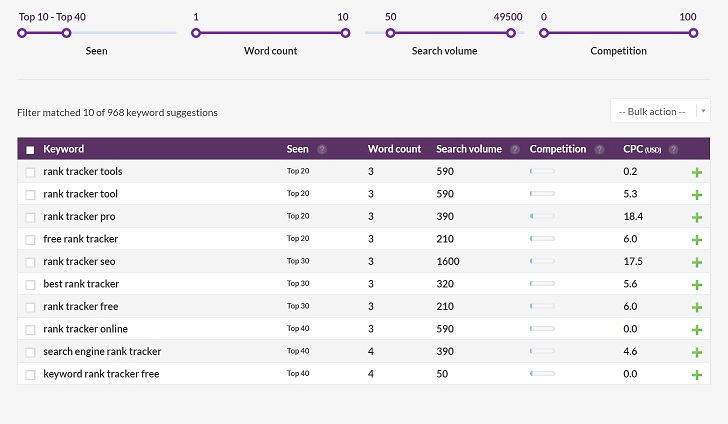Image resolution: width=728 pixels, height=424 pixels.
Task: Click Search volume slider handle at 49500
Action: tap(511, 33)
